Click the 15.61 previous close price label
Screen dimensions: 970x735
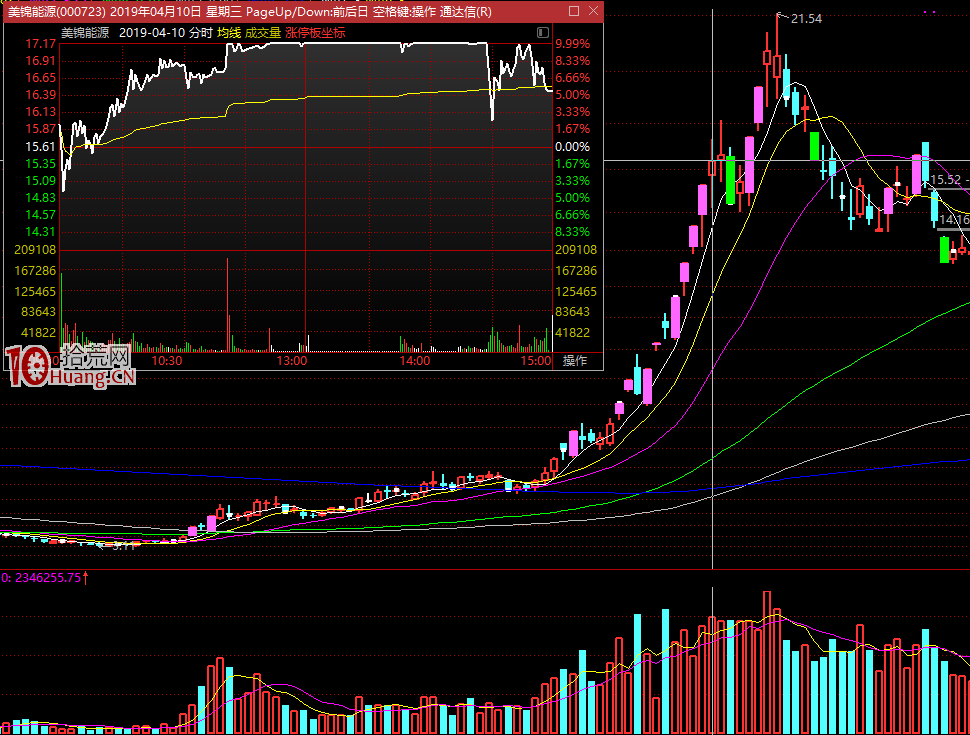coord(41,147)
